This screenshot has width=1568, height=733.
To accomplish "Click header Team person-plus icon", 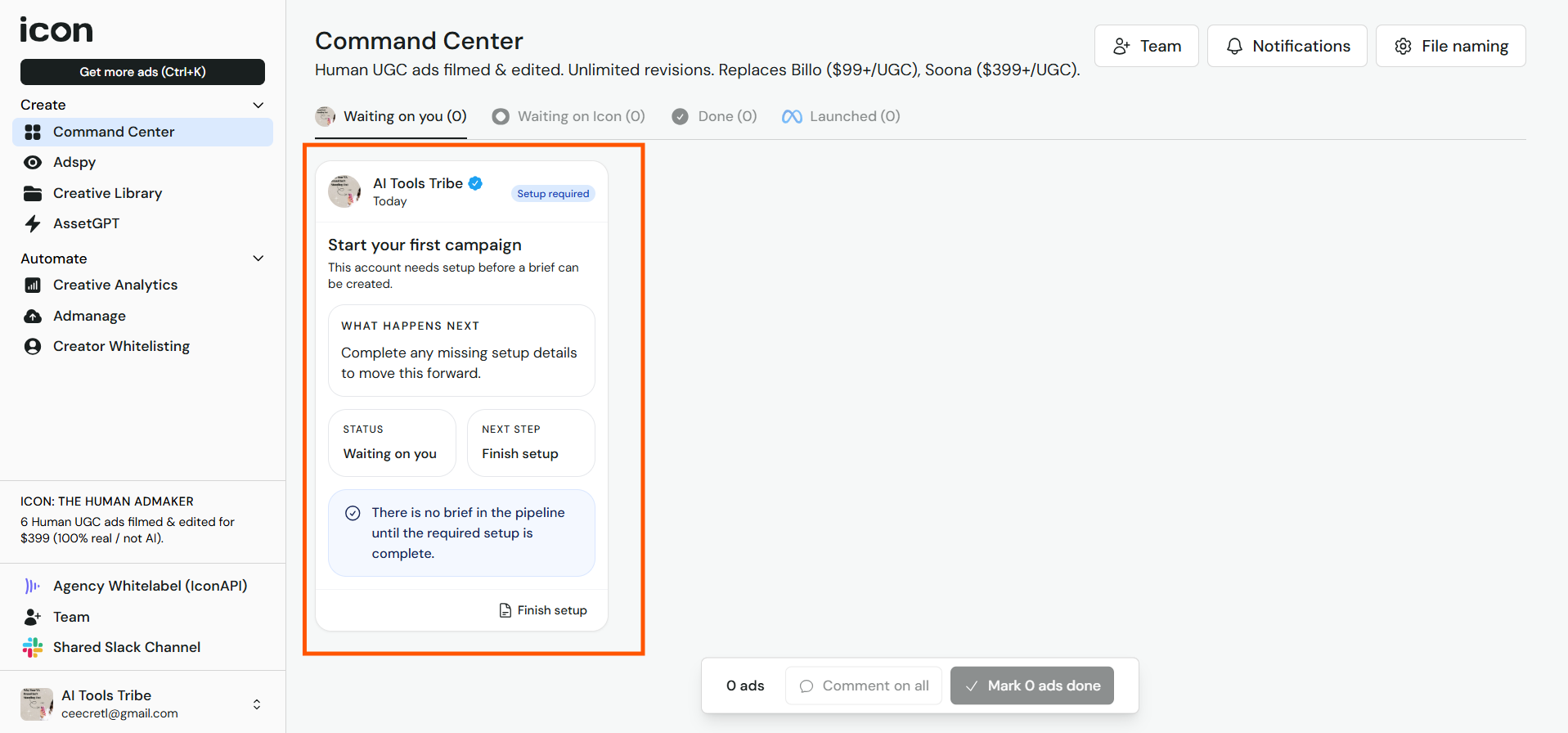I will pyautogui.click(x=1121, y=47).
